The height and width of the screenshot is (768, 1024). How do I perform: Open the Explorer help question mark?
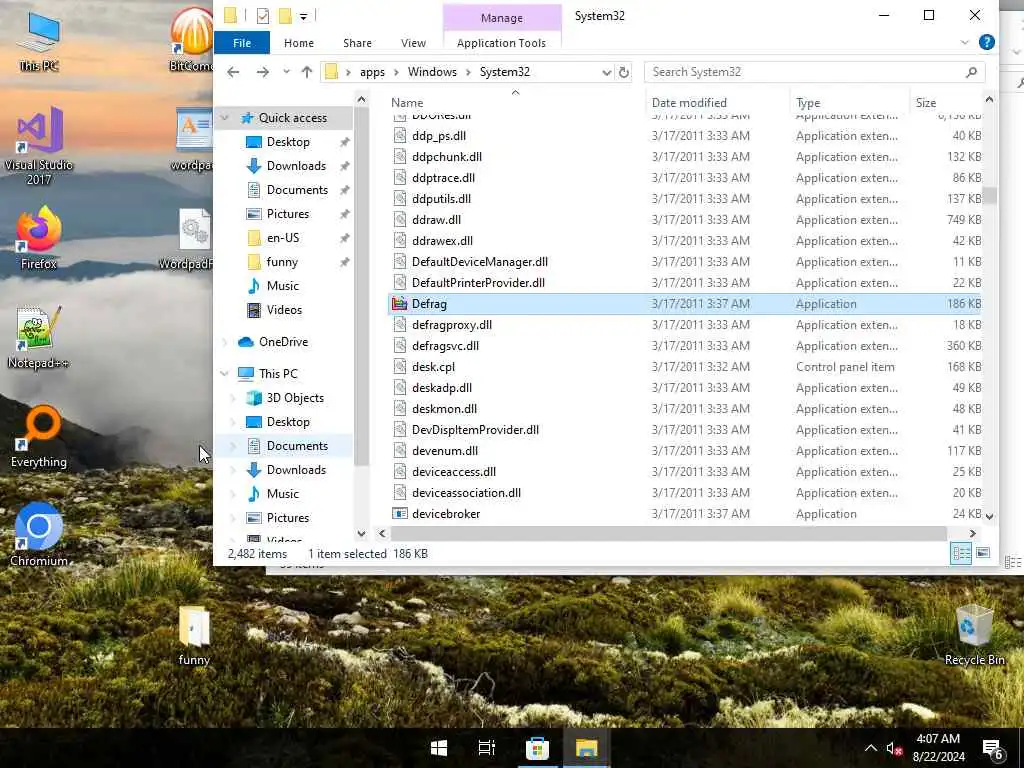point(987,42)
